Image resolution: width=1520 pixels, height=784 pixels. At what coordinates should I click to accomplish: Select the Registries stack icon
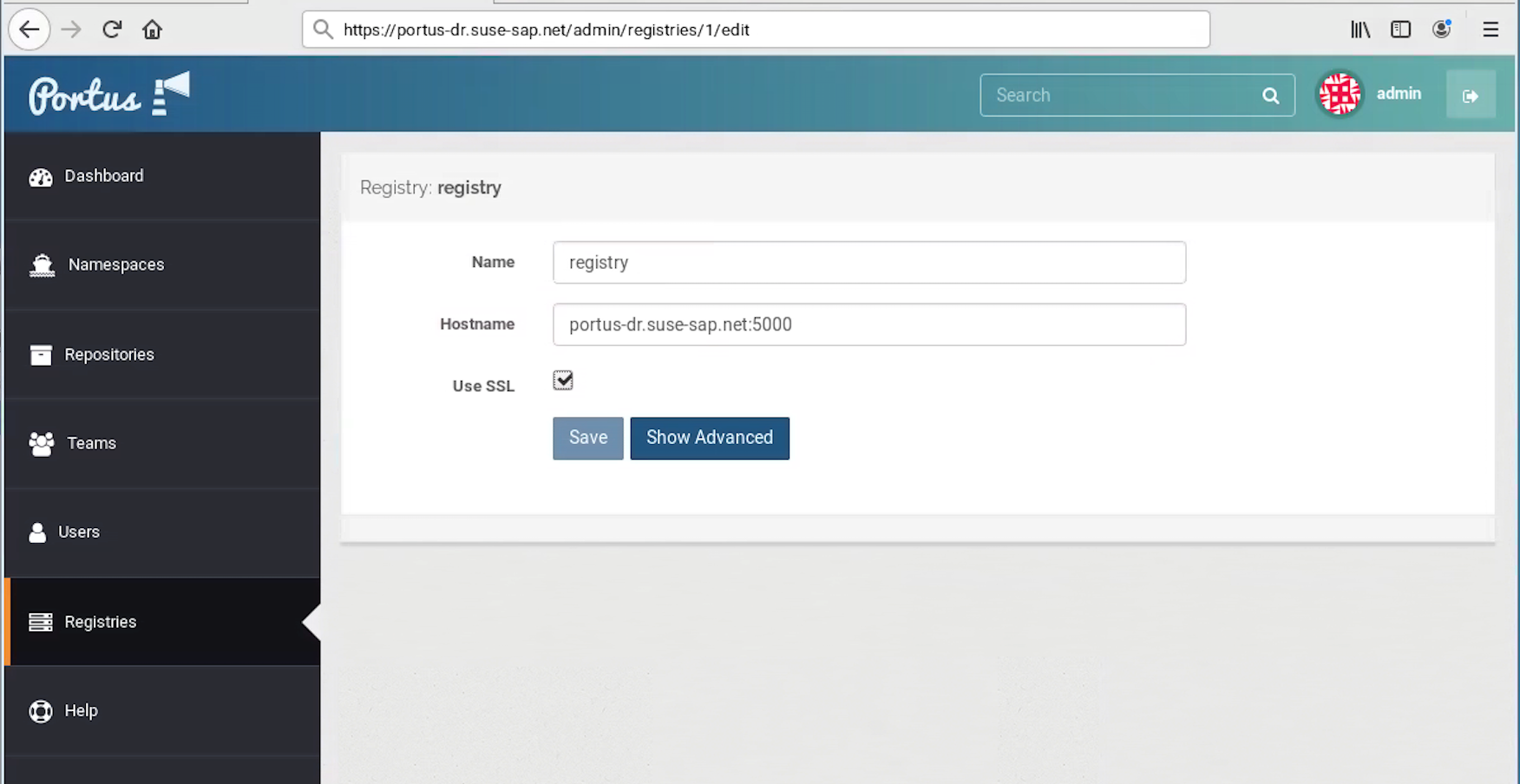40,622
